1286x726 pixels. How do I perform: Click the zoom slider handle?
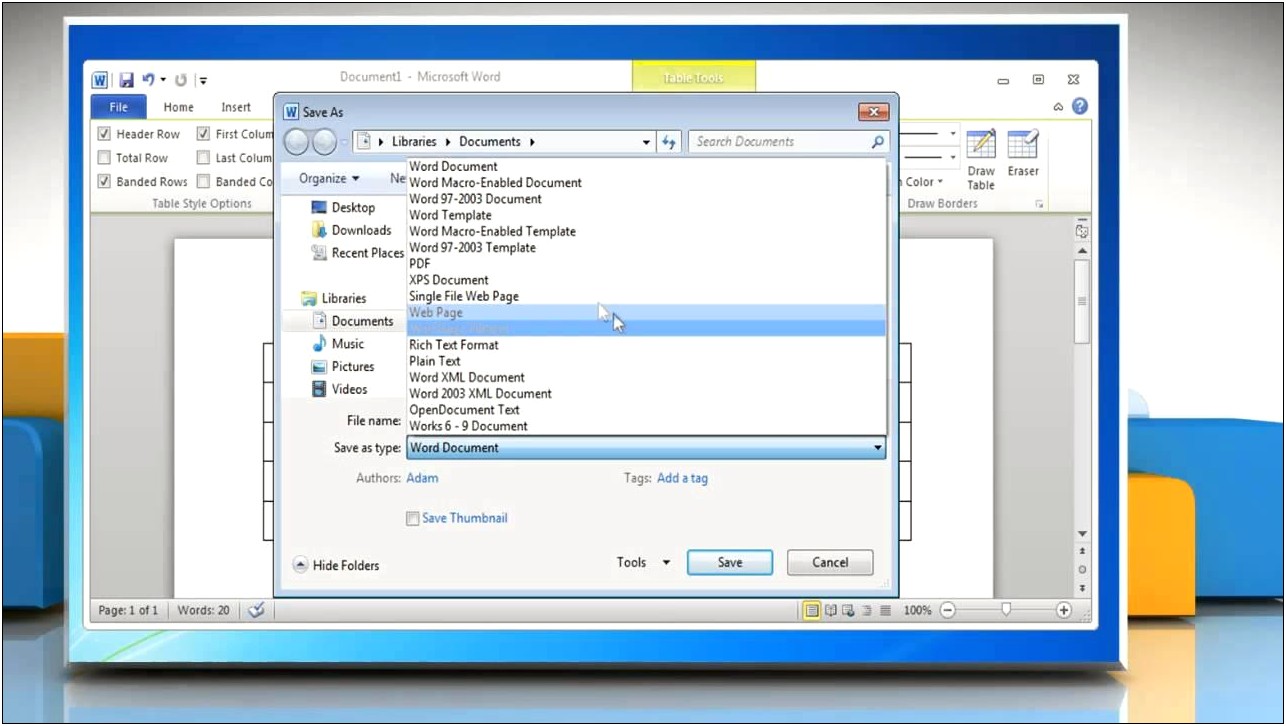[1006, 610]
